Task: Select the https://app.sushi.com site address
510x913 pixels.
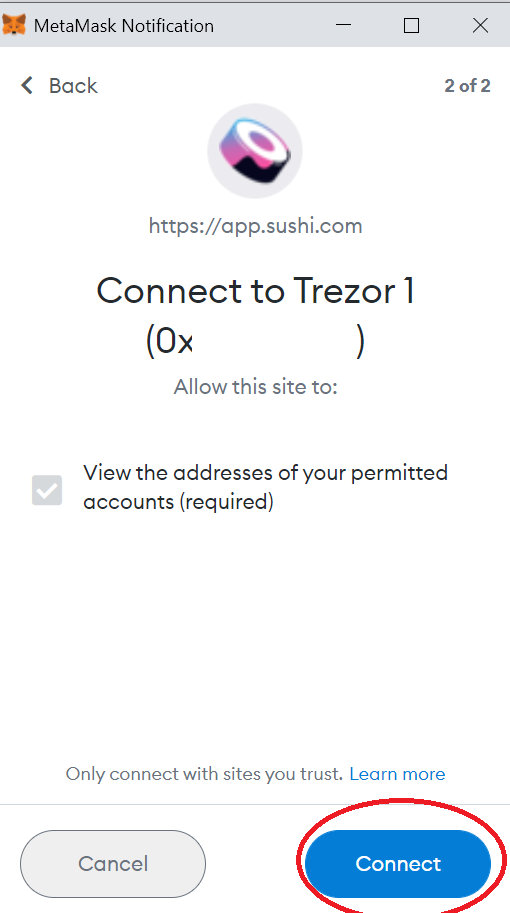Action: click(x=256, y=225)
